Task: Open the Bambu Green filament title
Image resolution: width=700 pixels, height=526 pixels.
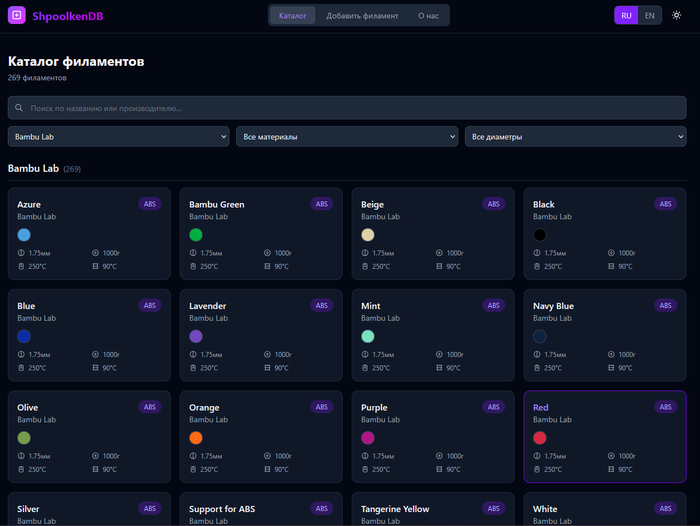Action: [x=217, y=205]
